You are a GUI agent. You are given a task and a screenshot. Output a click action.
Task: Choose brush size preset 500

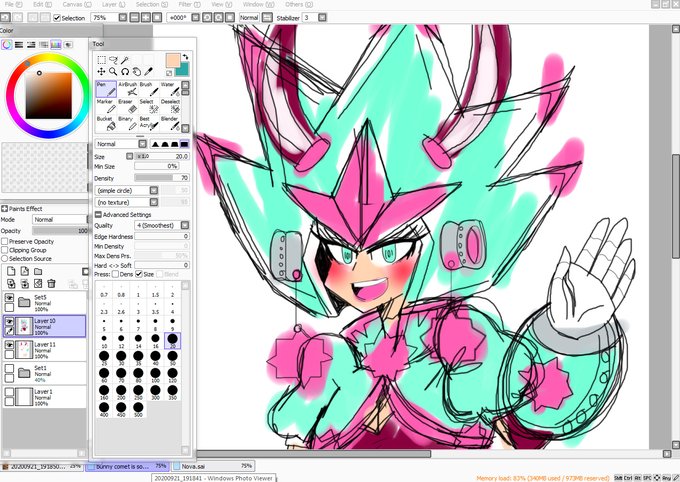pos(138,409)
